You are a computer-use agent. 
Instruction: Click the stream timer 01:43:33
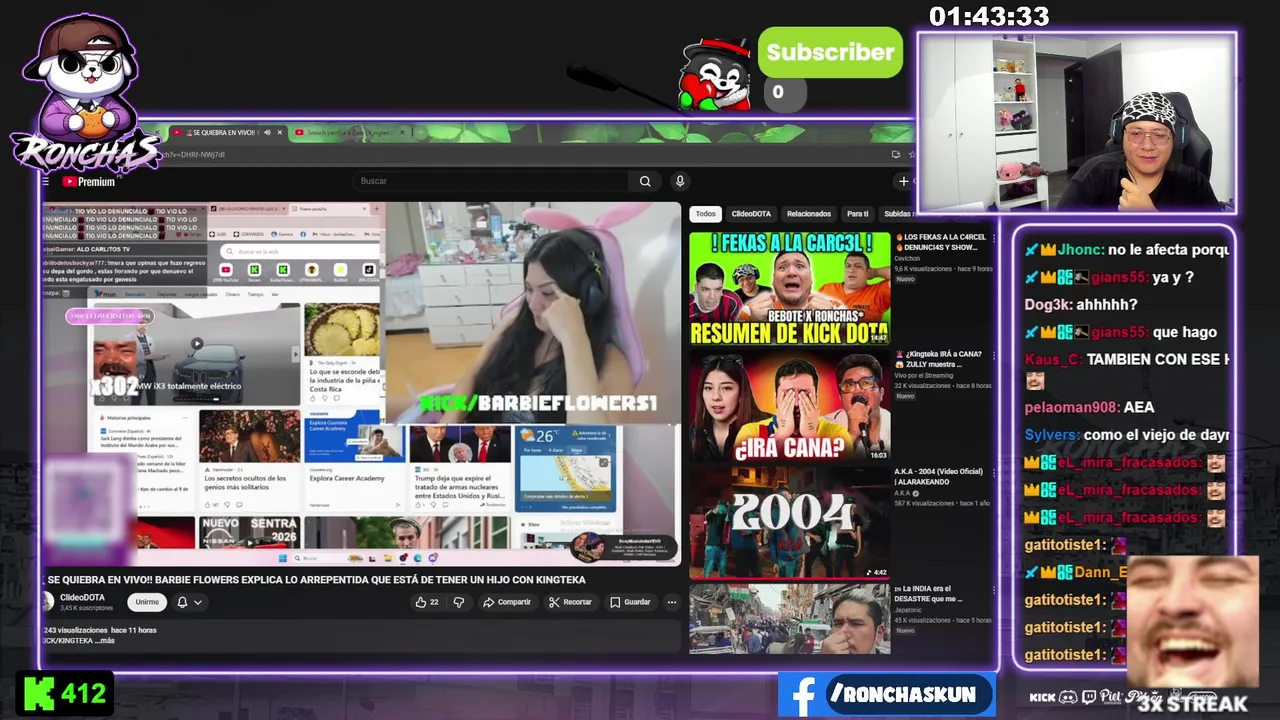pos(989,17)
